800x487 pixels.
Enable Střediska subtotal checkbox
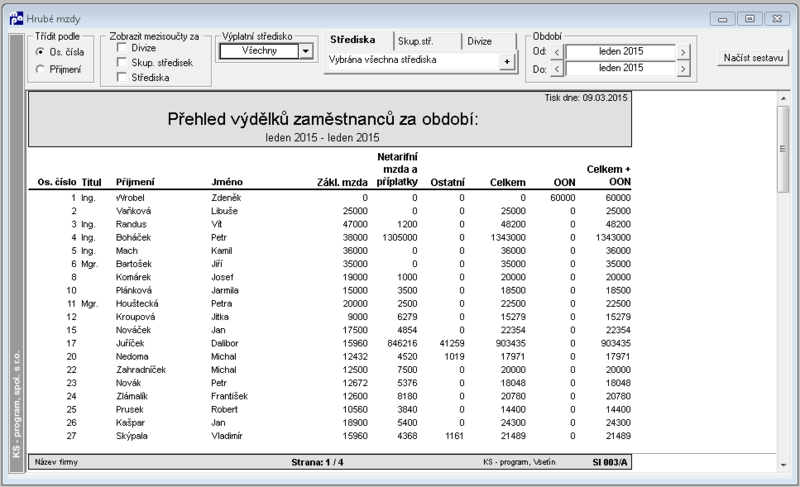121,77
